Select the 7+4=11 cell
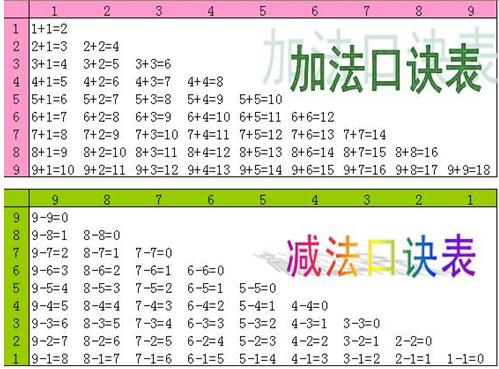 point(208,135)
